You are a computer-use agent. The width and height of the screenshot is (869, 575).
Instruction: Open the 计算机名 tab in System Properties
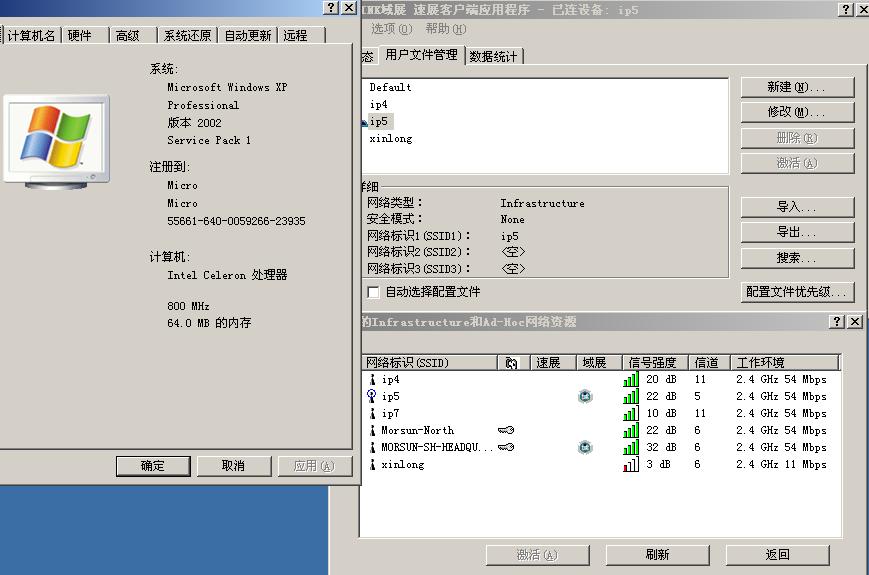point(32,35)
